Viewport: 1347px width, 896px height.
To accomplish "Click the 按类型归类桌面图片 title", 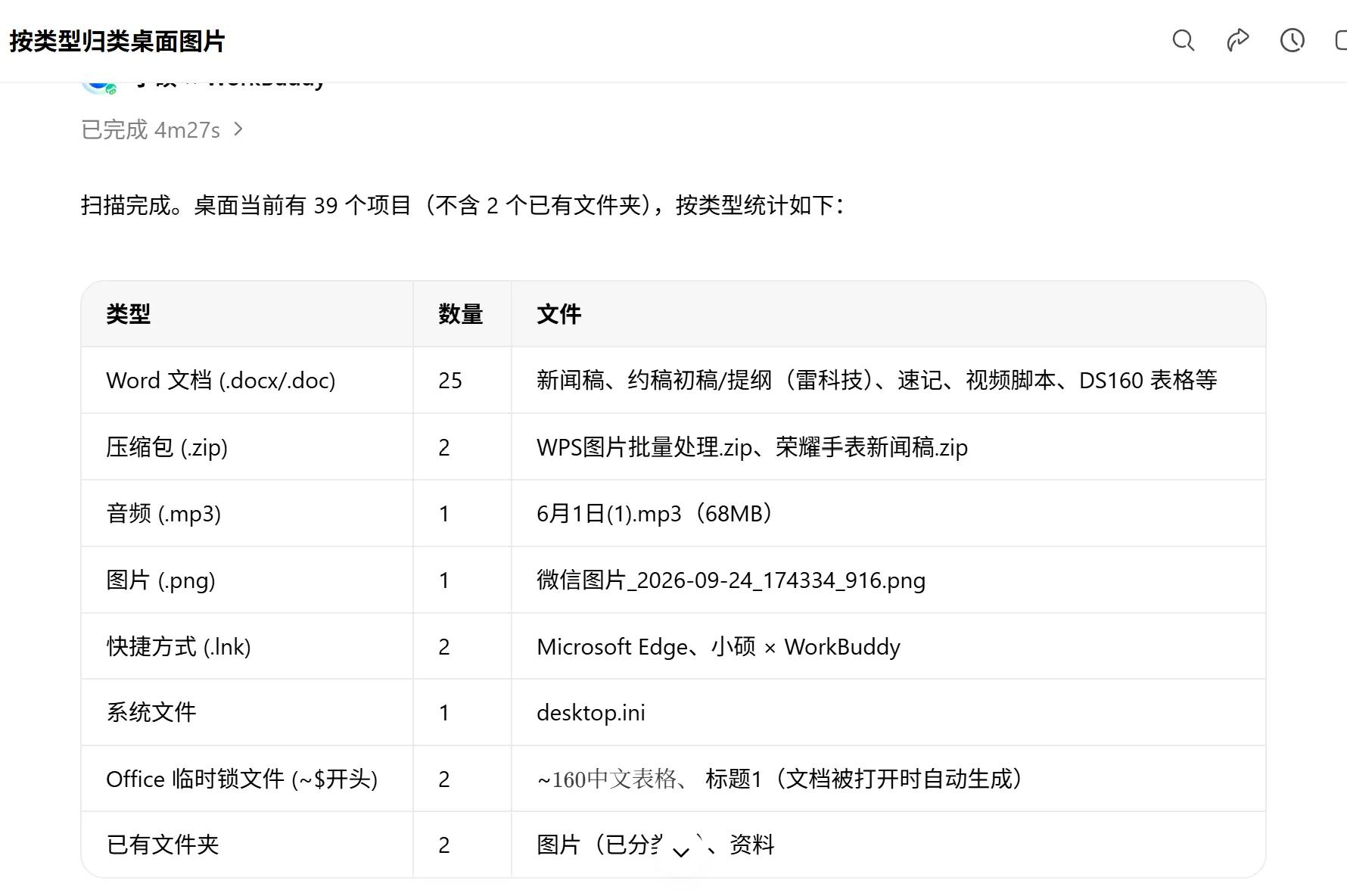I will (x=117, y=41).
